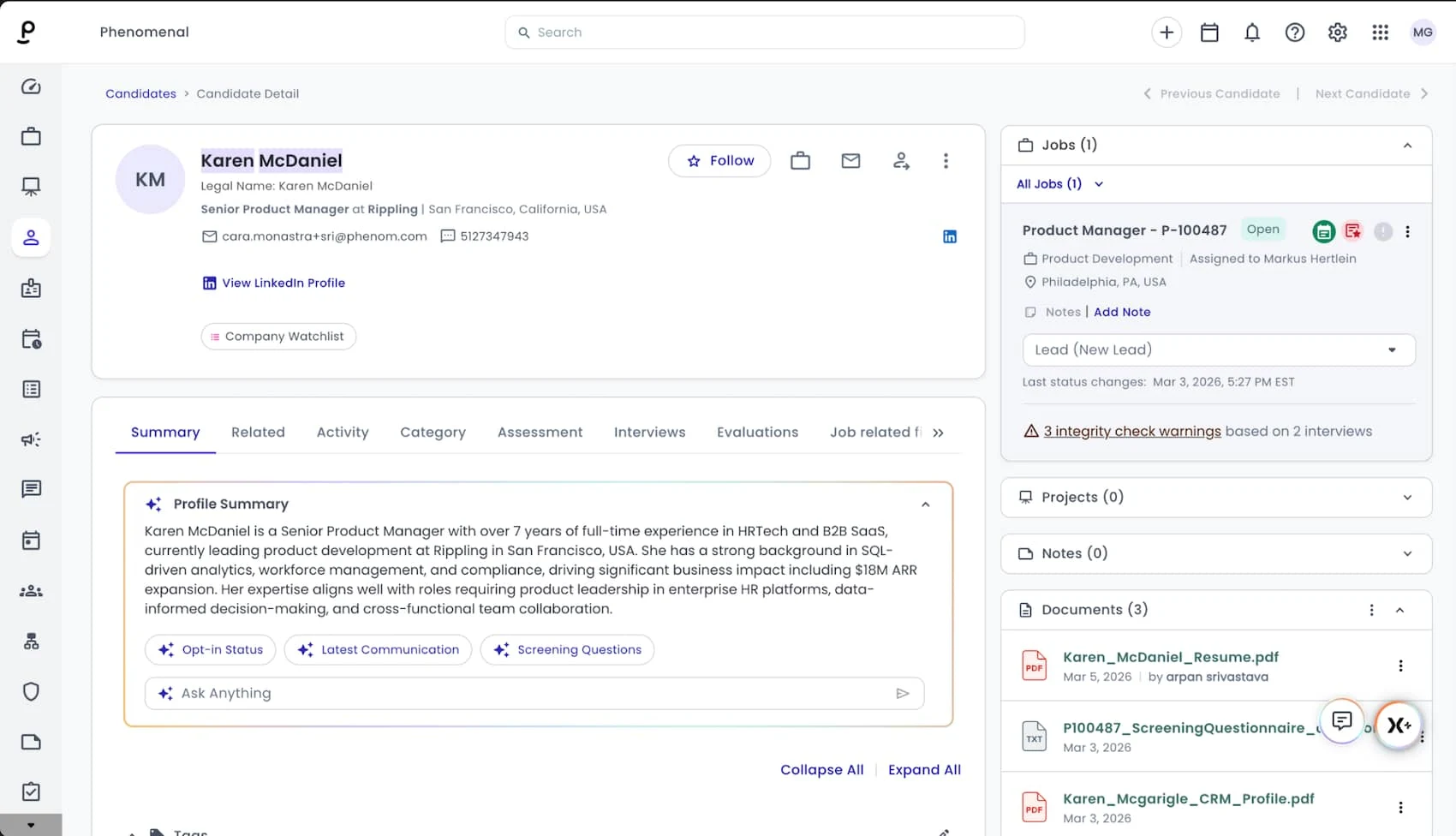Viewport: 1456px width, 836px height.
Task: Click the briefcase icon next to Follow
Action: [x=801, y=160]
